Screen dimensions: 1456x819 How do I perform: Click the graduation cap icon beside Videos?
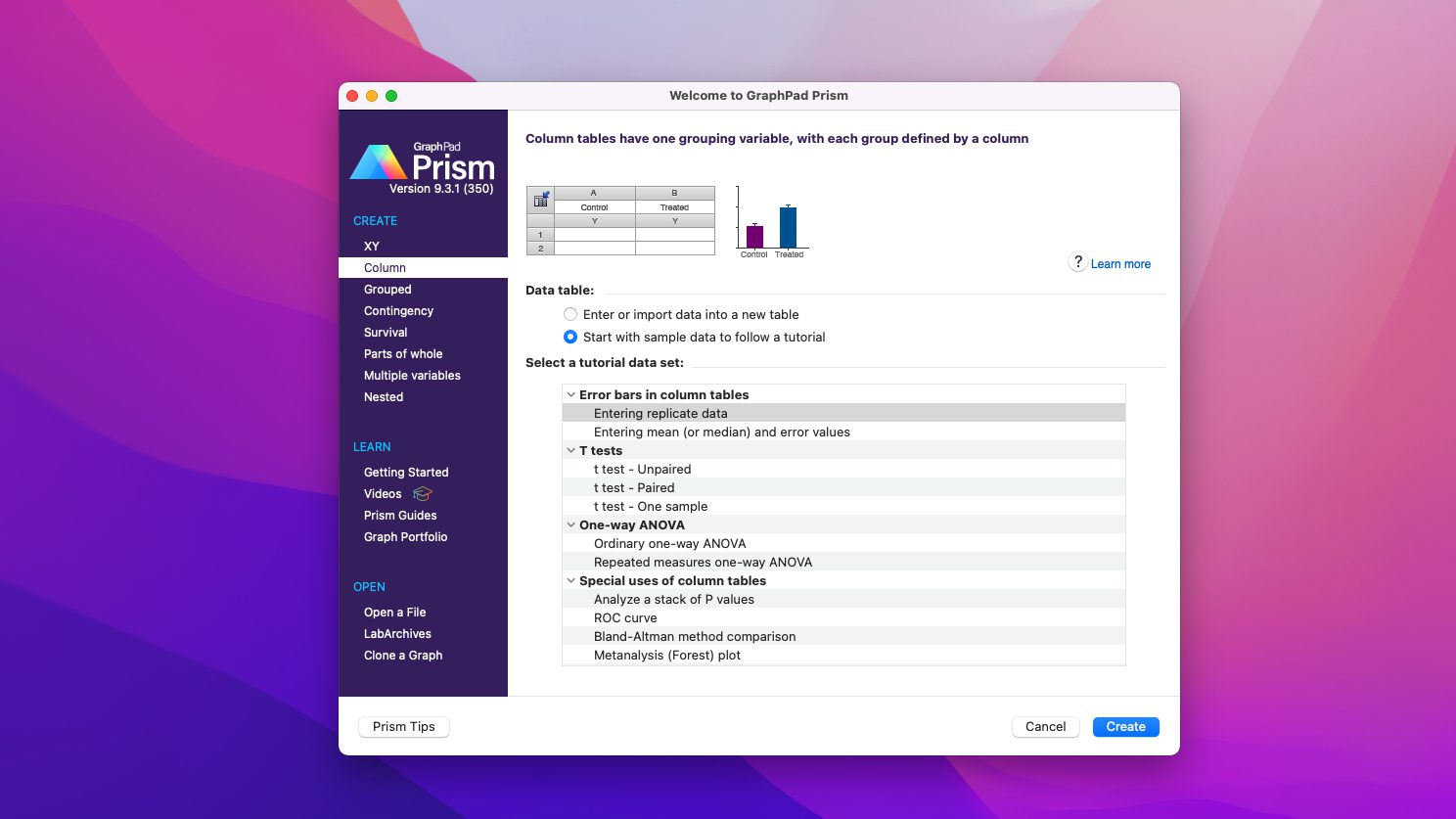pos(422,494)
